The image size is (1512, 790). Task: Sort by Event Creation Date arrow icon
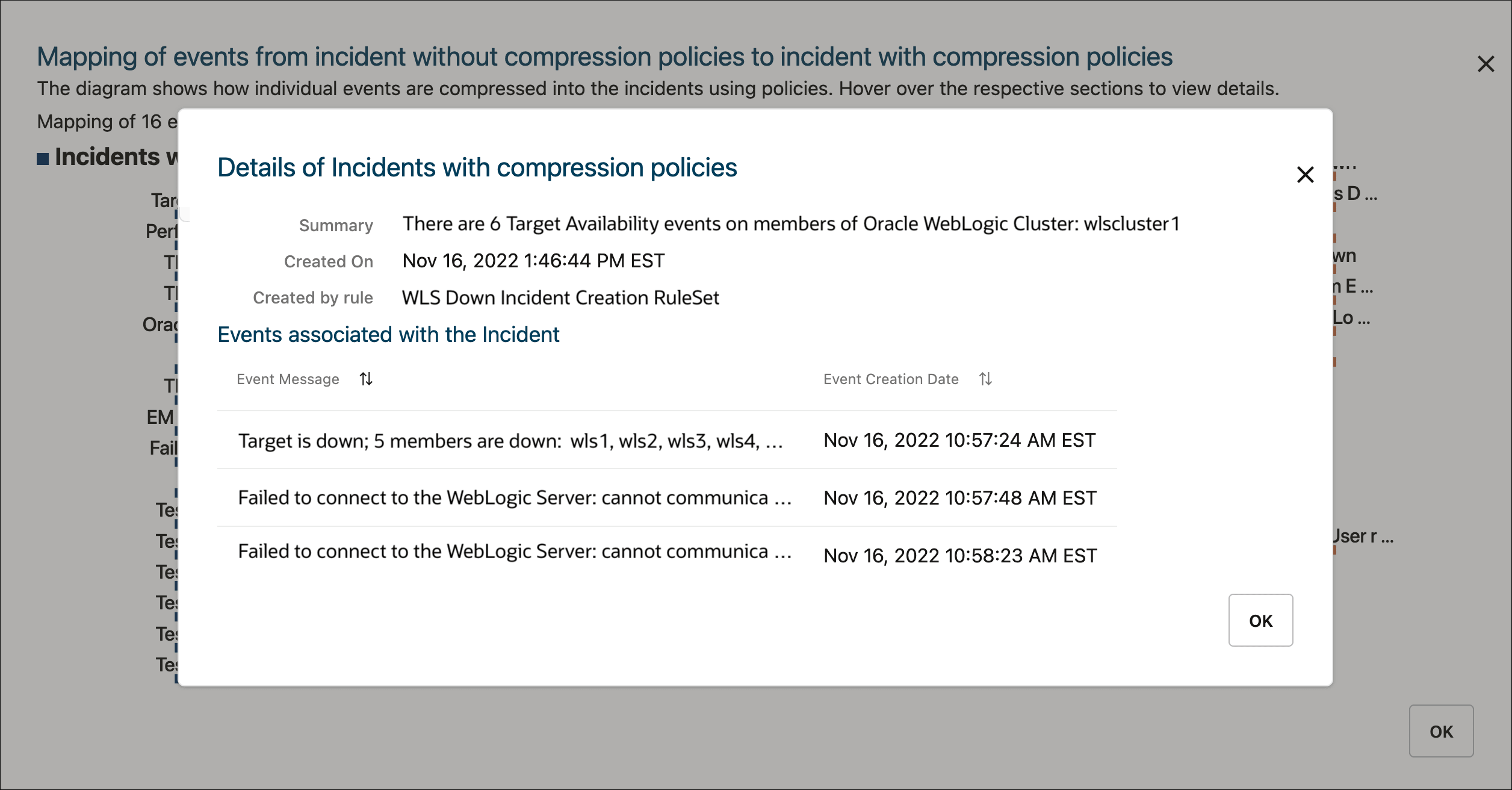pos(985,379)
